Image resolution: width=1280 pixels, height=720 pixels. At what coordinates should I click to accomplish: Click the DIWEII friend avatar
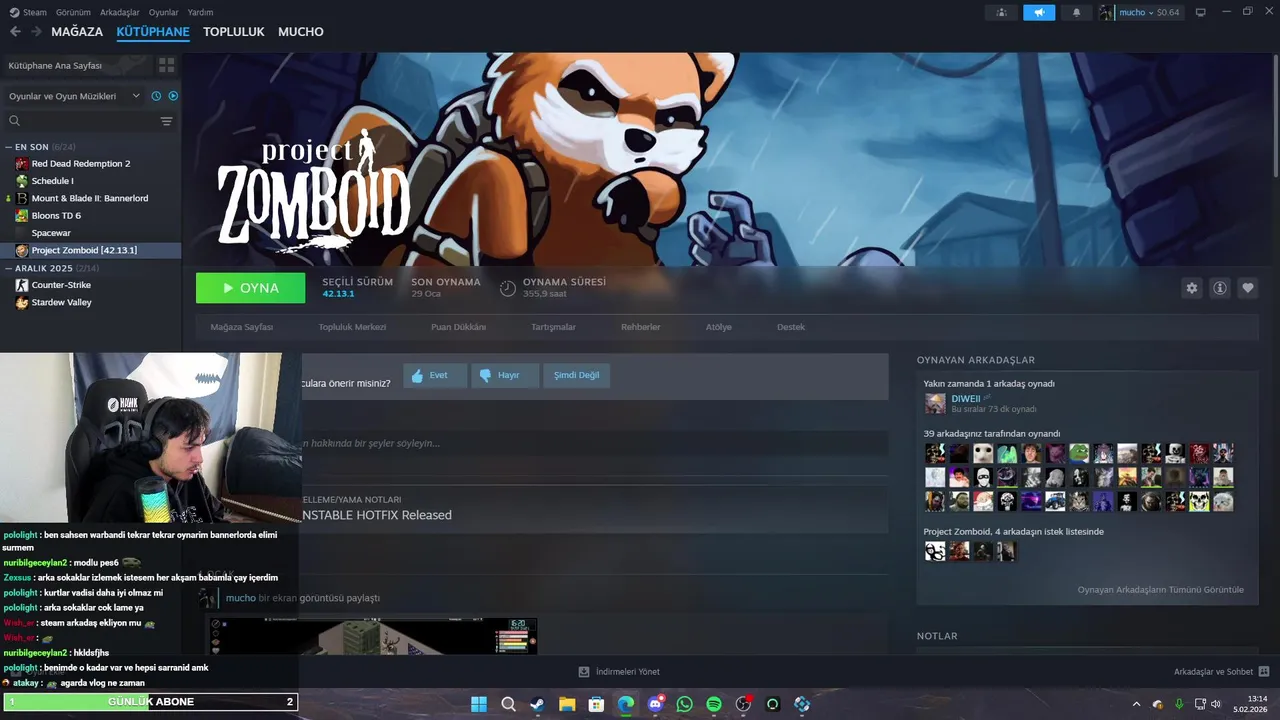(x=935, y=403)
